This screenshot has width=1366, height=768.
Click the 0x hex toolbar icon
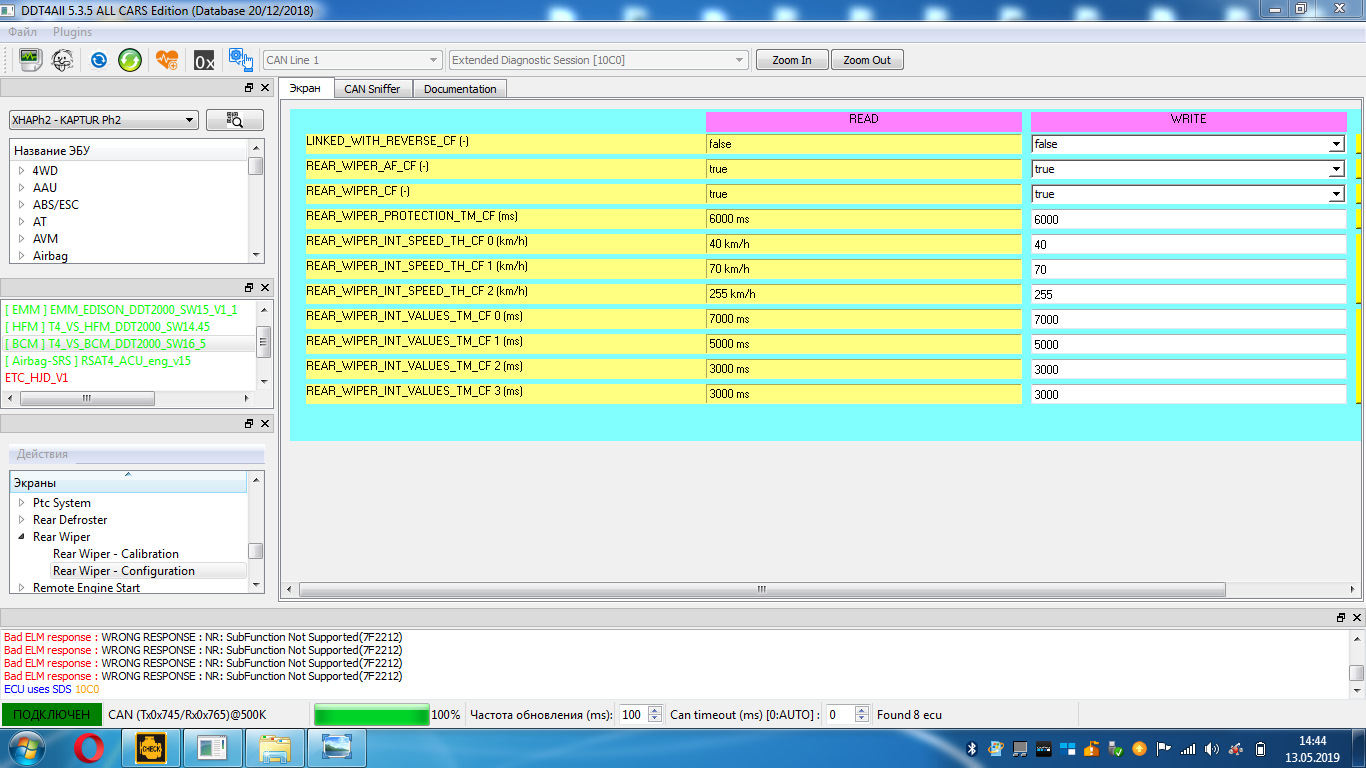click(x=204, y=60)
